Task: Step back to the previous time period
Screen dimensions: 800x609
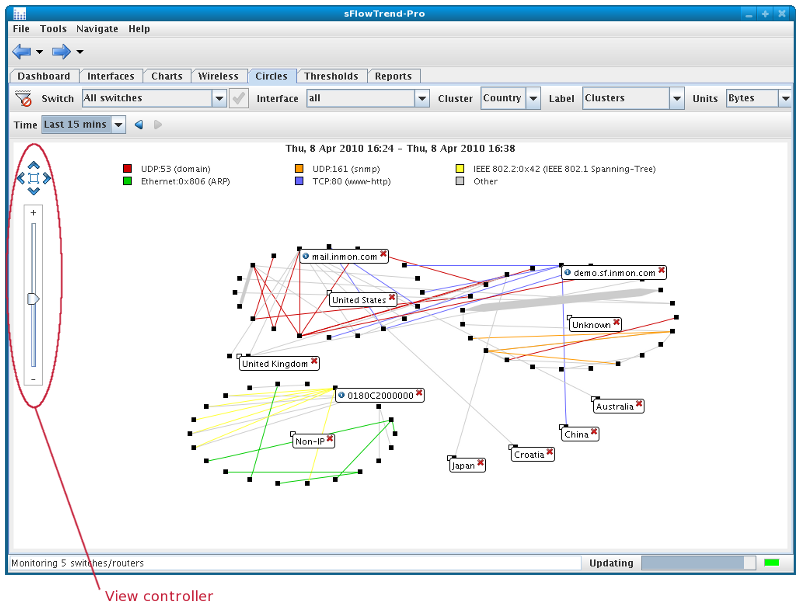Action: (x=139, y=125)
